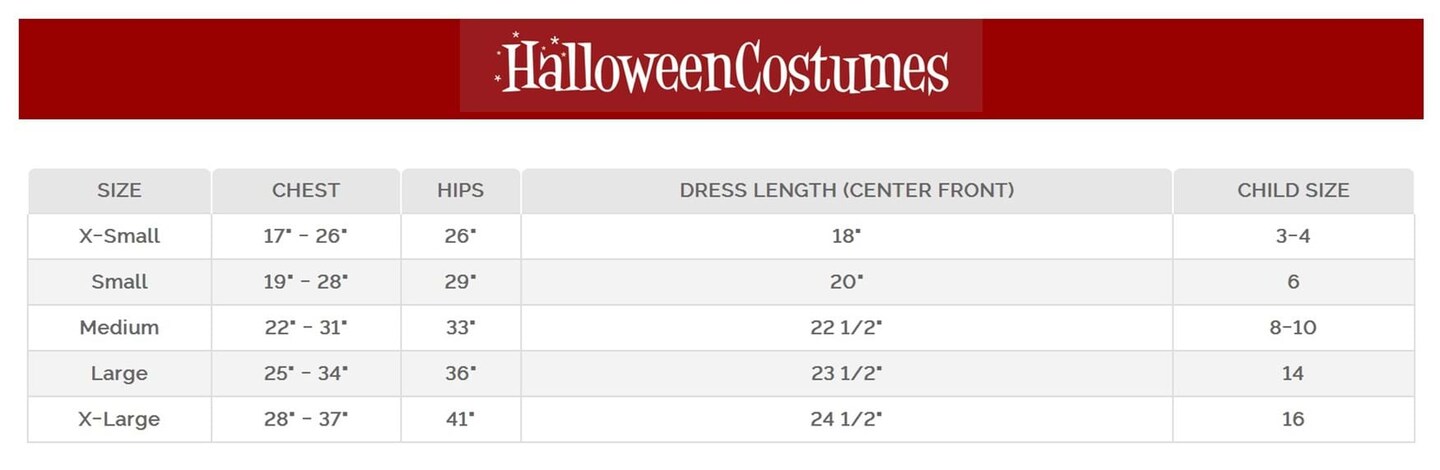Click the 24 1/2" dress length cell
This screenshot has height=470, width=1440.
(846, 419)
